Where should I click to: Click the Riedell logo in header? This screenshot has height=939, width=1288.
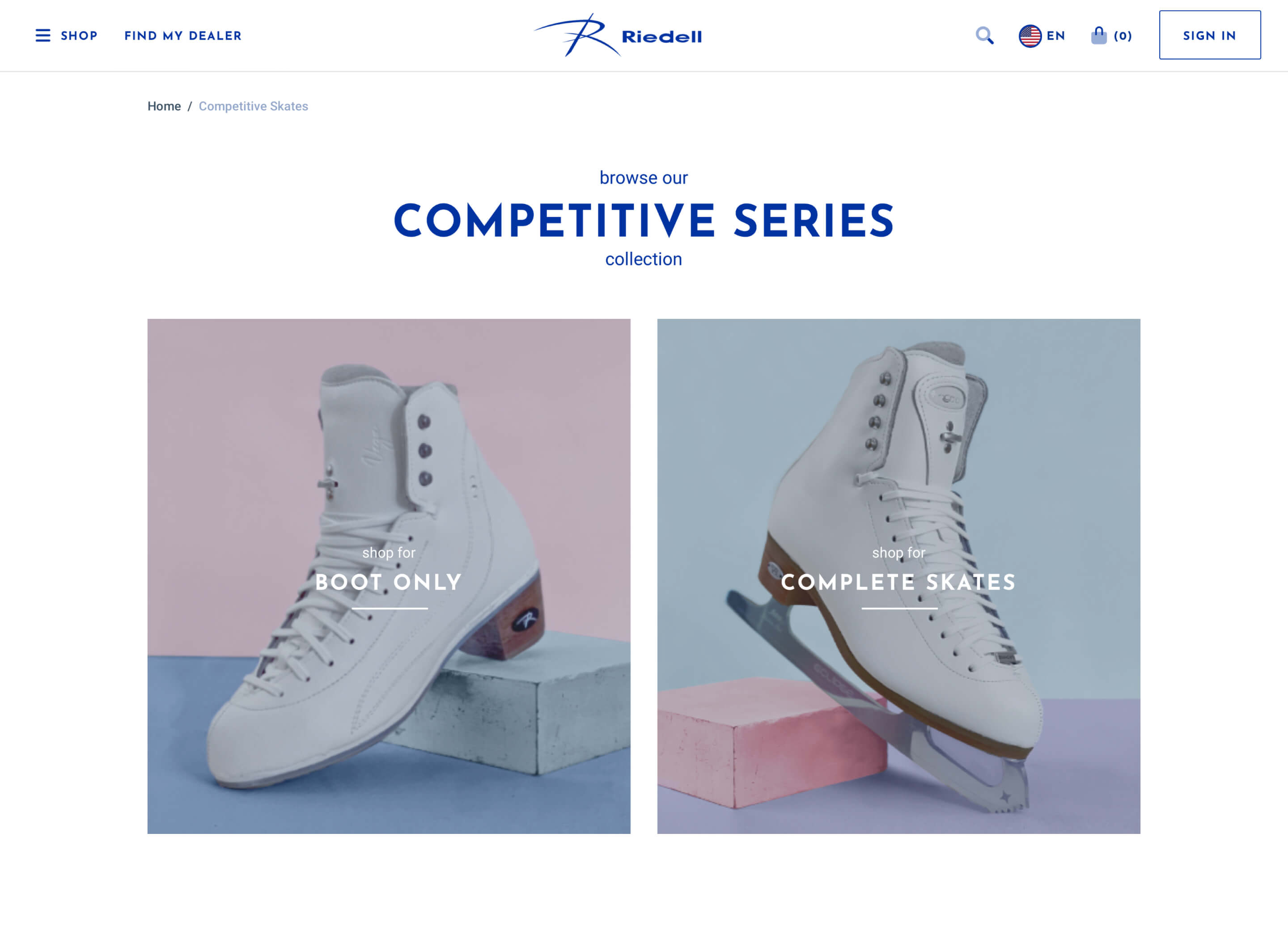click(618, 35)
